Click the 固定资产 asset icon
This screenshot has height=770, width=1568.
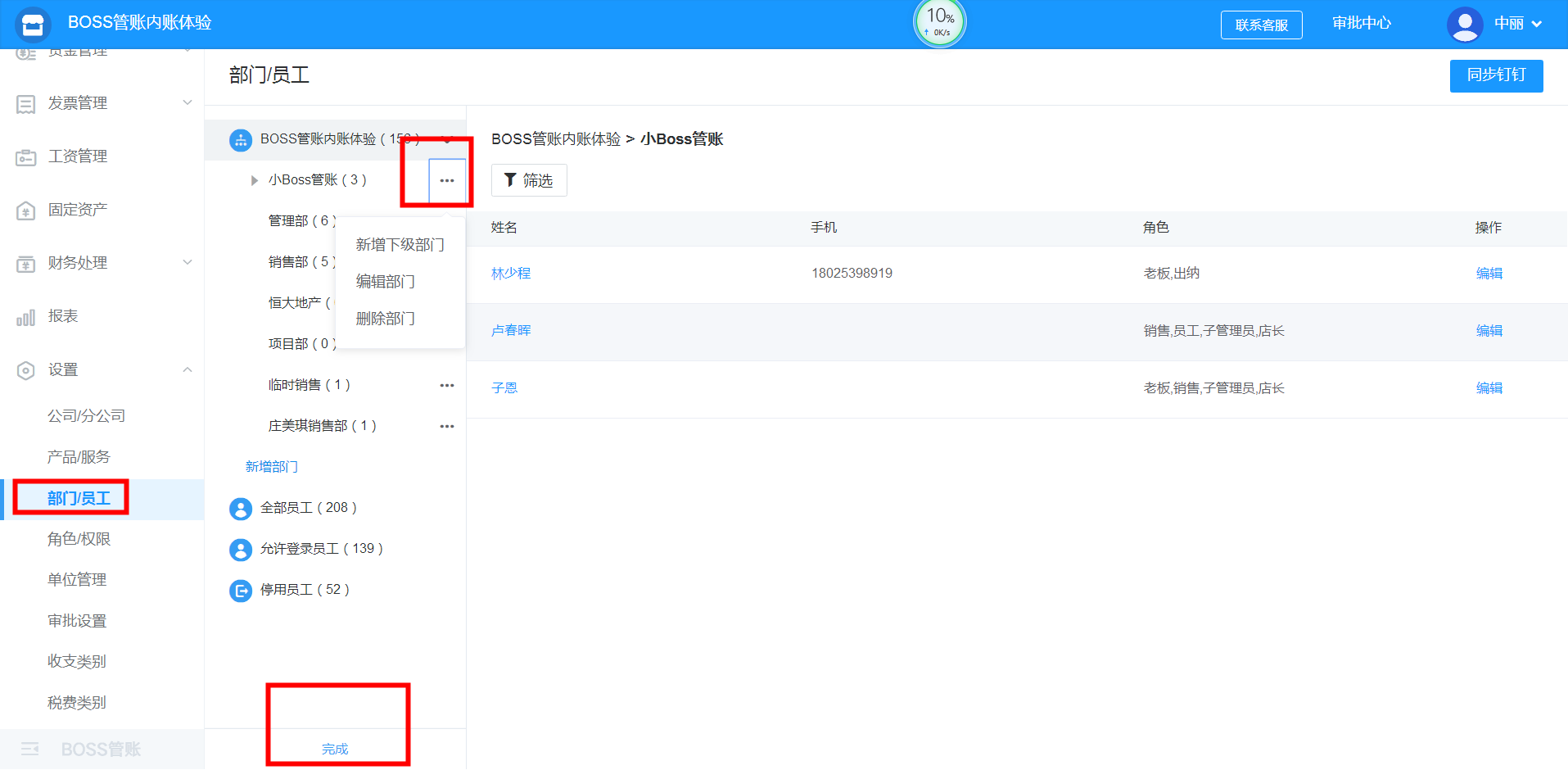pos(26,211)
